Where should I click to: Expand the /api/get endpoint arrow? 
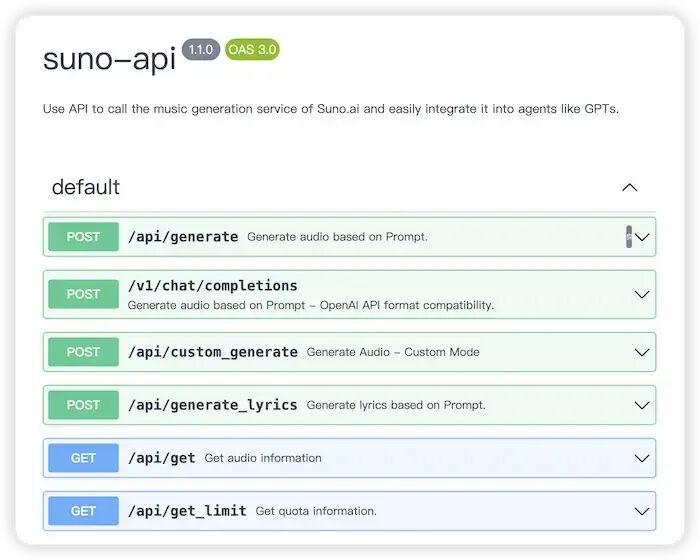tap(642, 458)
